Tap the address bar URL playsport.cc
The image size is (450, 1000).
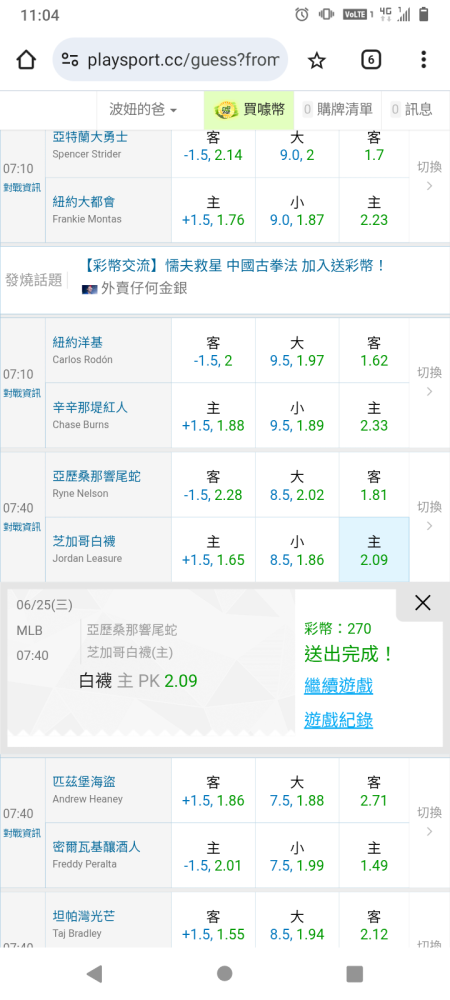pos(184,60)
